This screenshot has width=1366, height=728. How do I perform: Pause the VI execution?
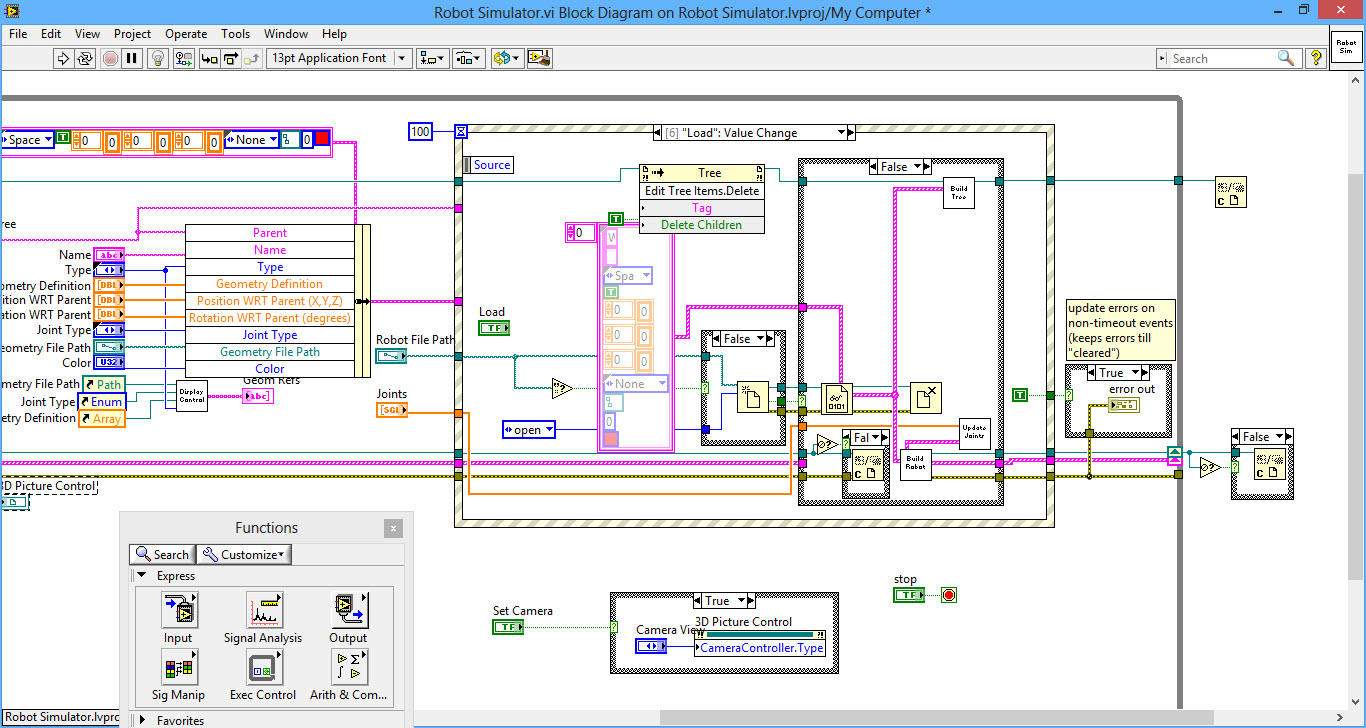[132, 58]
